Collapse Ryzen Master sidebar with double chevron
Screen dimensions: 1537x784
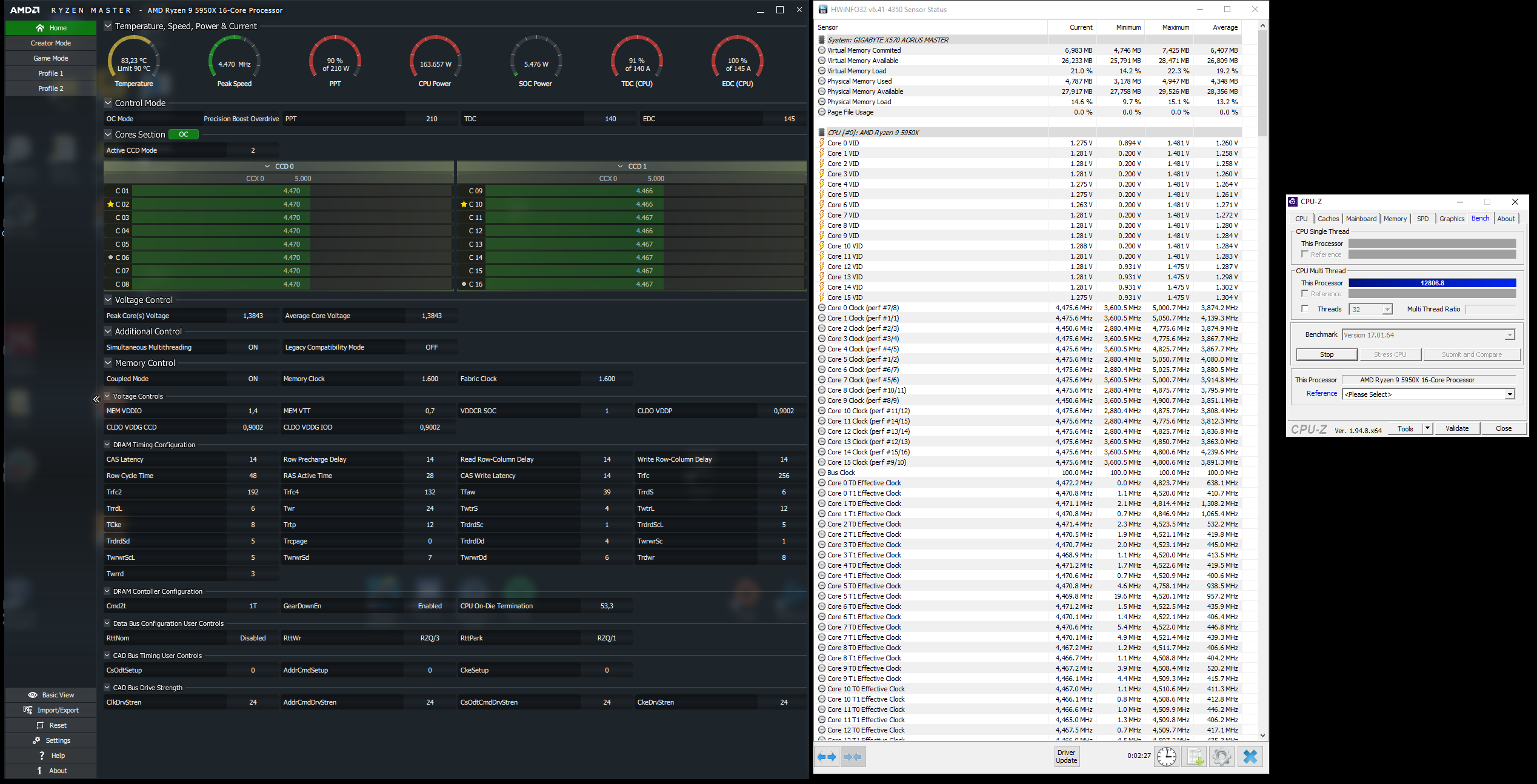[96, 399]
